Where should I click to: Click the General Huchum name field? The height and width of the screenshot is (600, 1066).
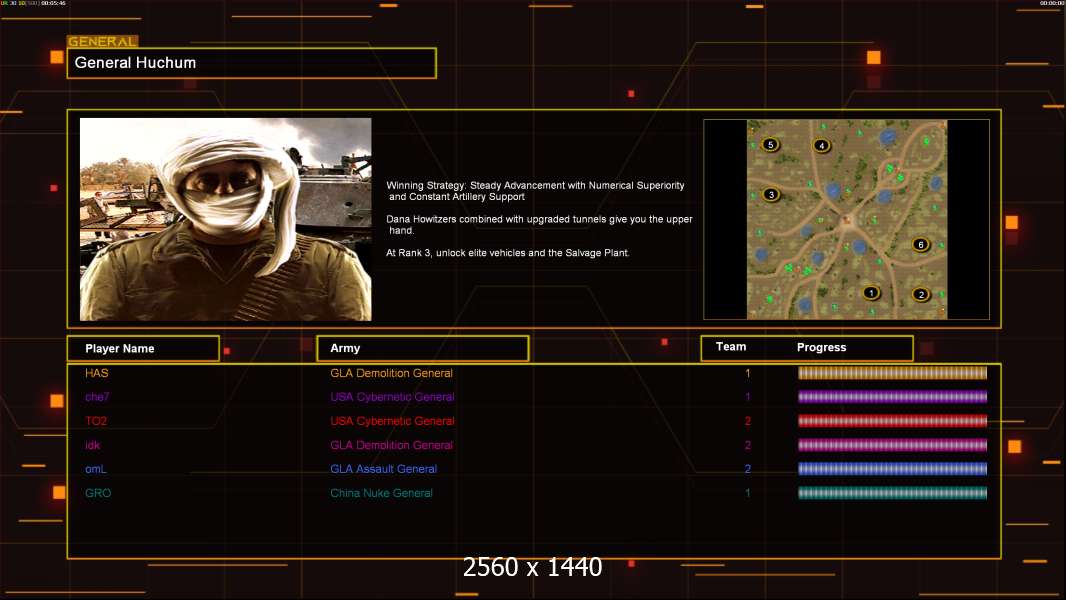(x=252, y=63)
